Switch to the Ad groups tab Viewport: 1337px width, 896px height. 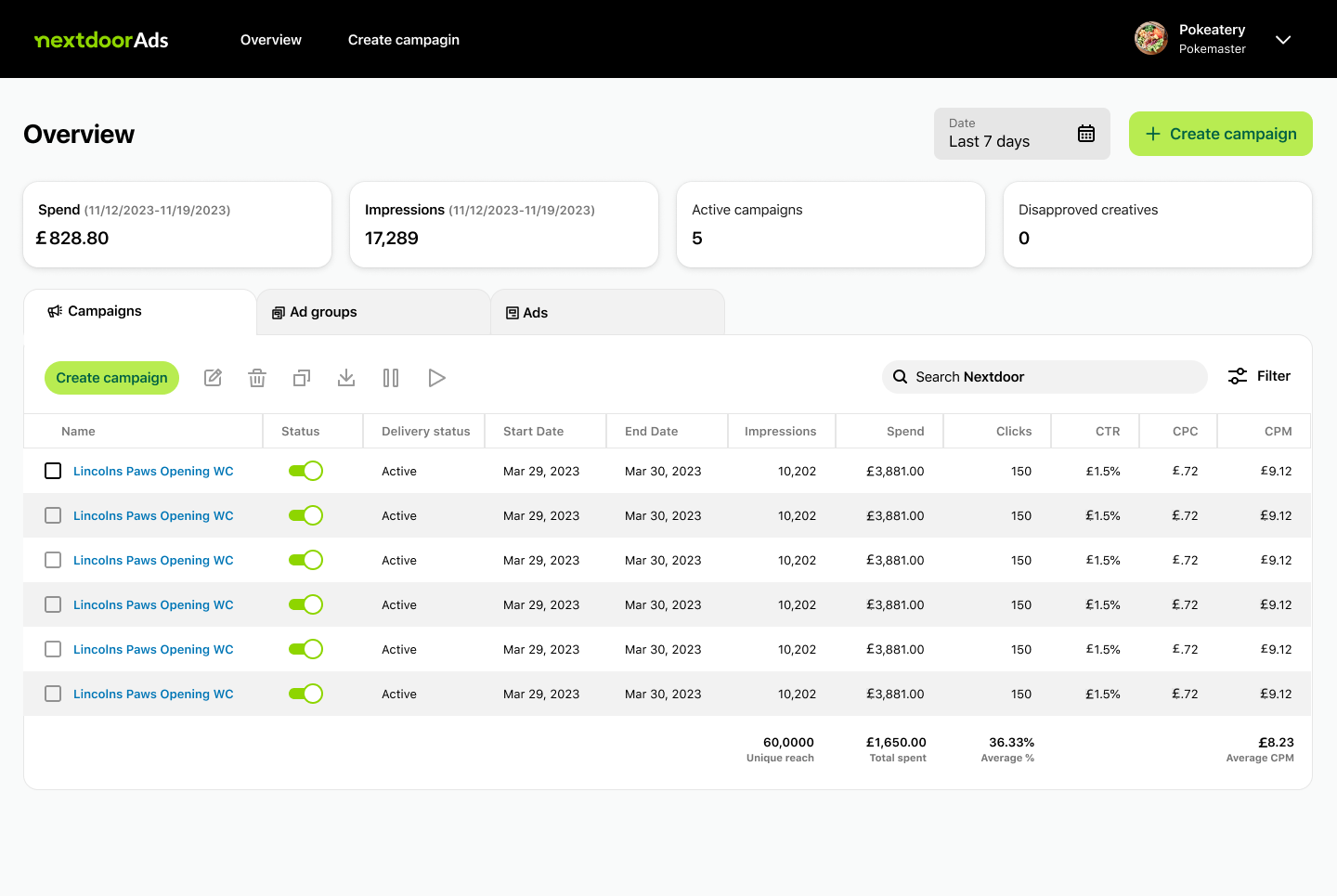point(374,312)
